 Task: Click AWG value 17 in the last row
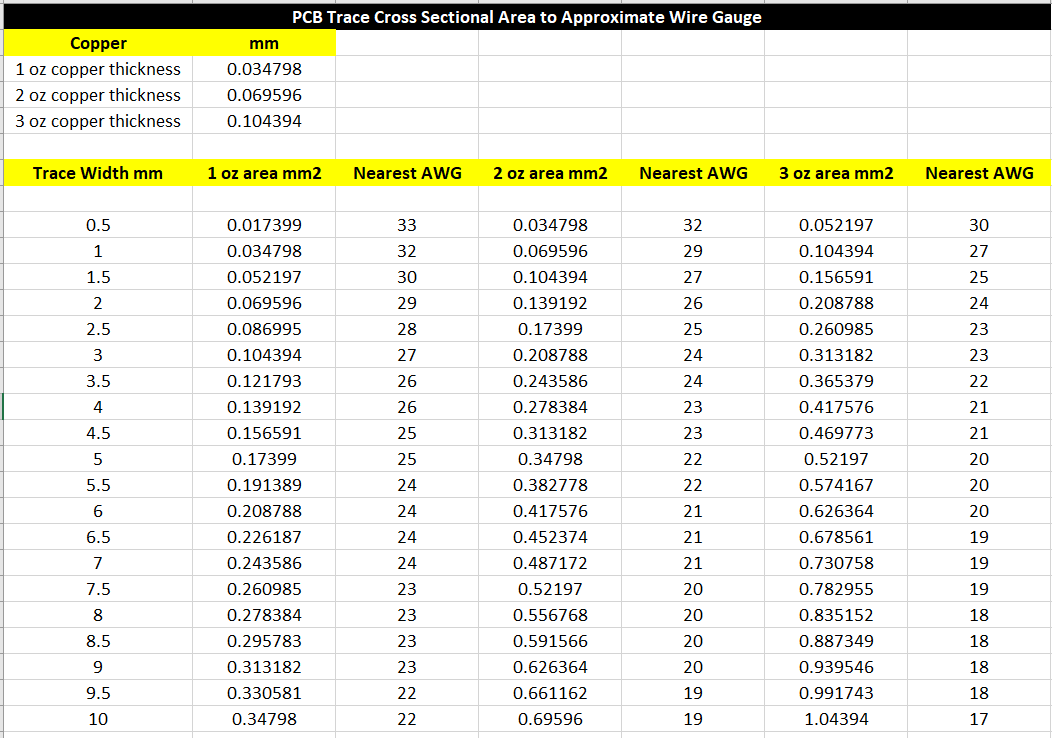click(979, 719)
